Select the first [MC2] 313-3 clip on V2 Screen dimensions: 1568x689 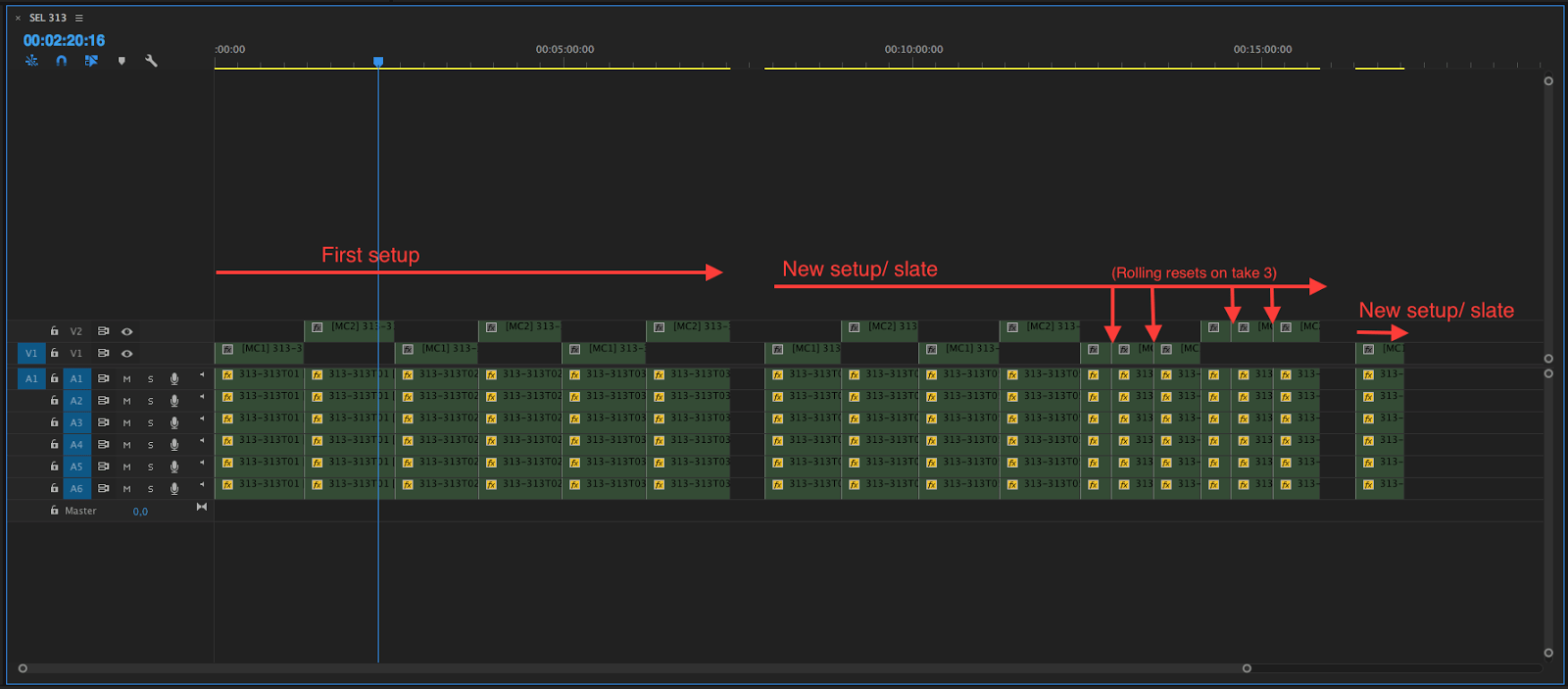coord(350,331)
